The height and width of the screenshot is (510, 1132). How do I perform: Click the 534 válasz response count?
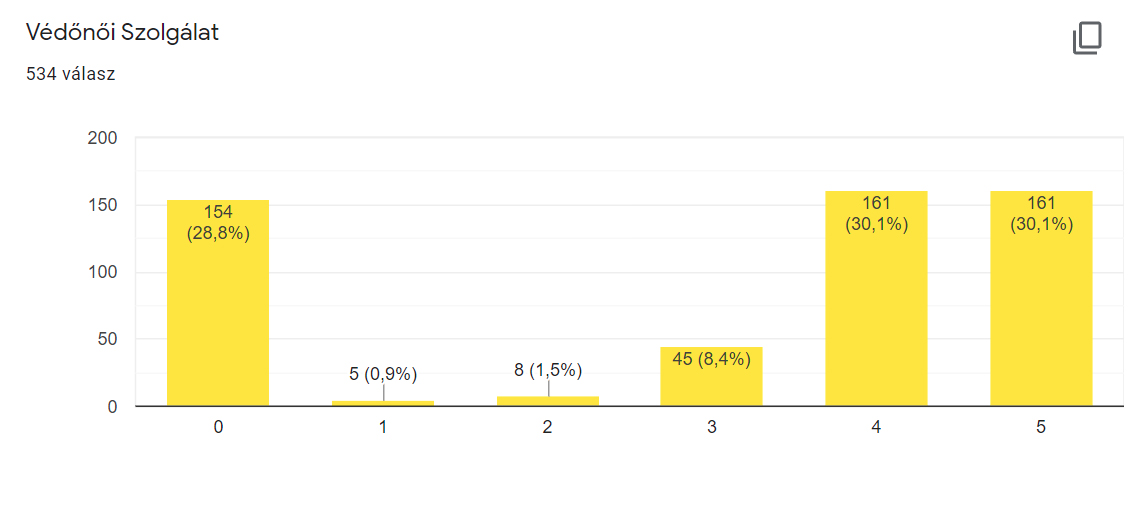click(x=71, y=74)
